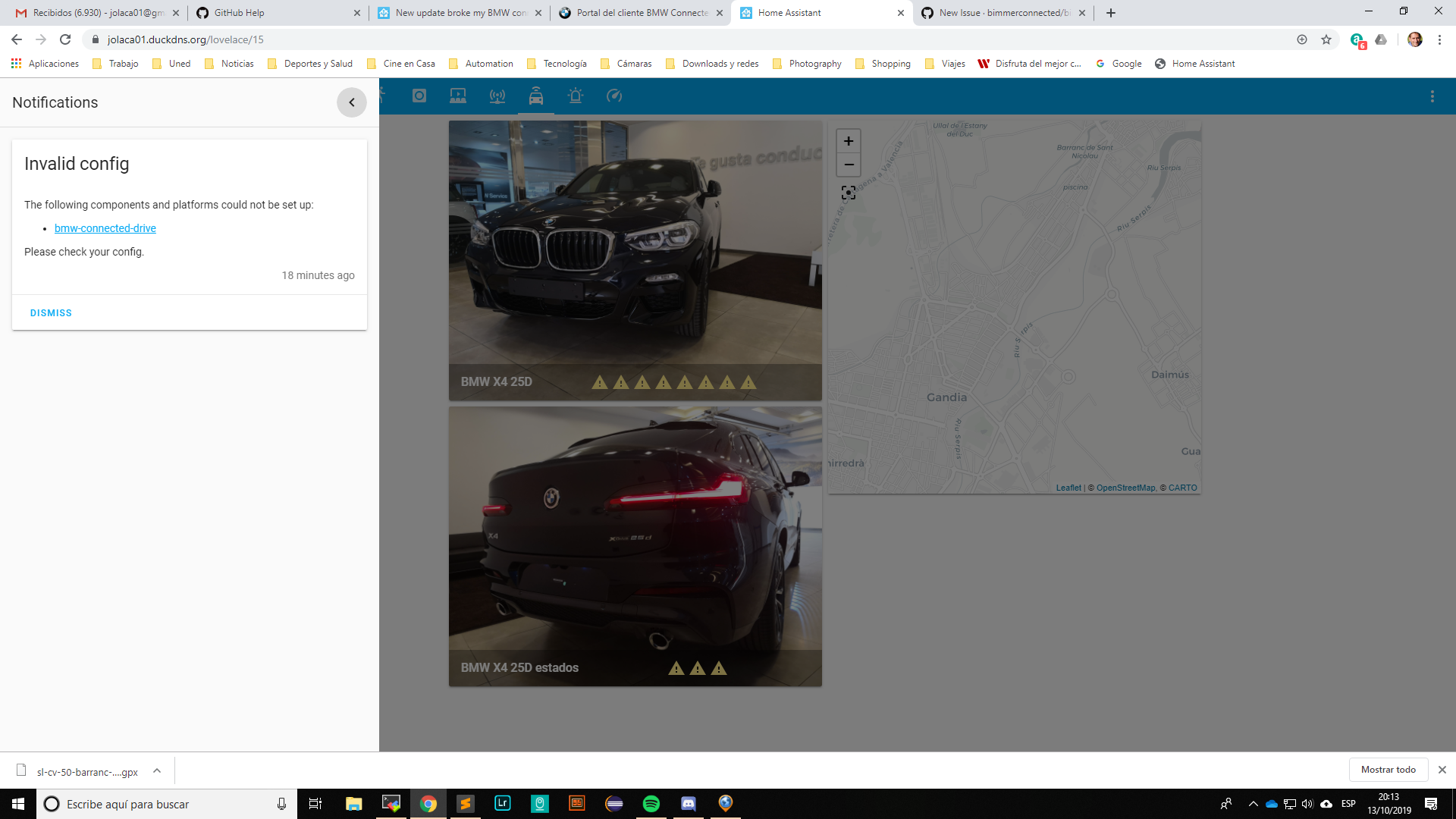Open the camera tab in Home Assistant
1456x819 pixels.
[419, 96]
